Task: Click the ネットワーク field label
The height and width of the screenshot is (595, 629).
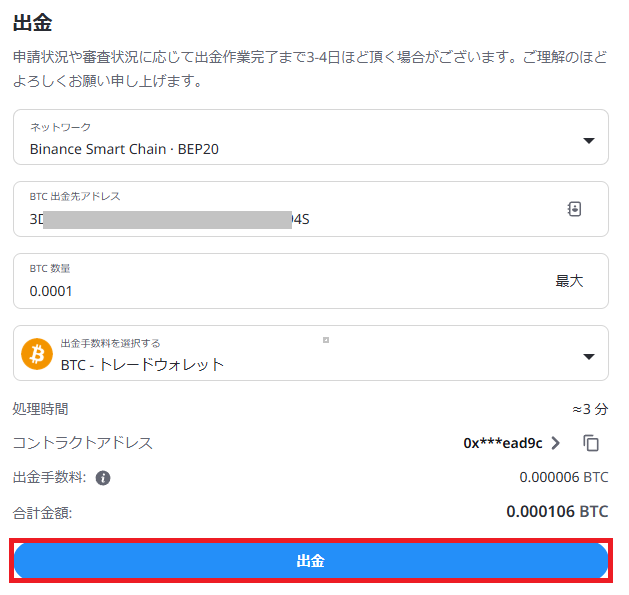Action: [x=61, y=127]
